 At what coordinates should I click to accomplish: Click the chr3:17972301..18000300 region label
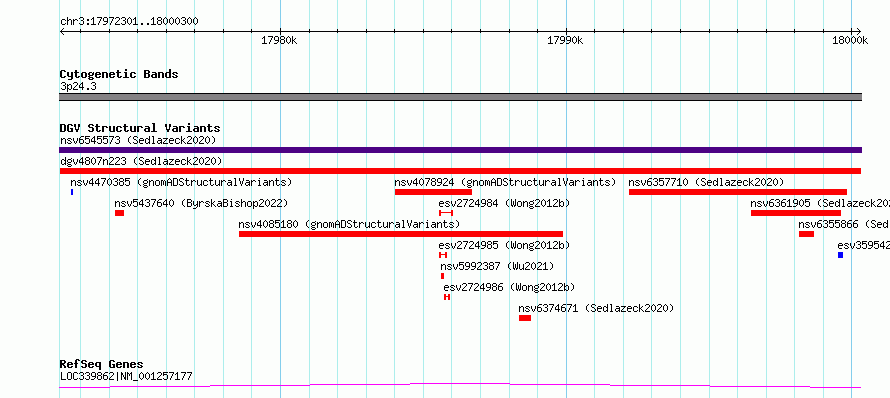click(x=129, y=21)
